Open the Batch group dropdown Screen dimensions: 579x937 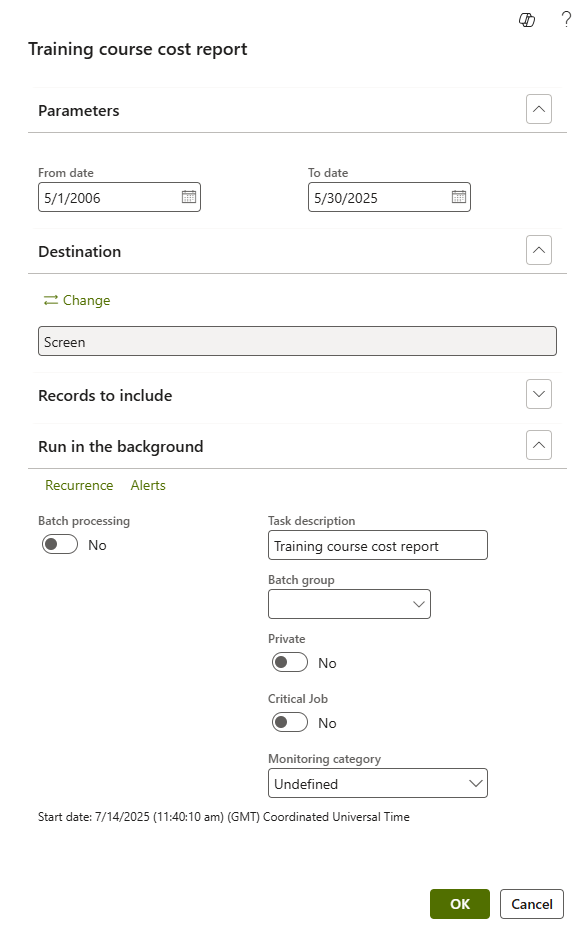coord(349,604)
